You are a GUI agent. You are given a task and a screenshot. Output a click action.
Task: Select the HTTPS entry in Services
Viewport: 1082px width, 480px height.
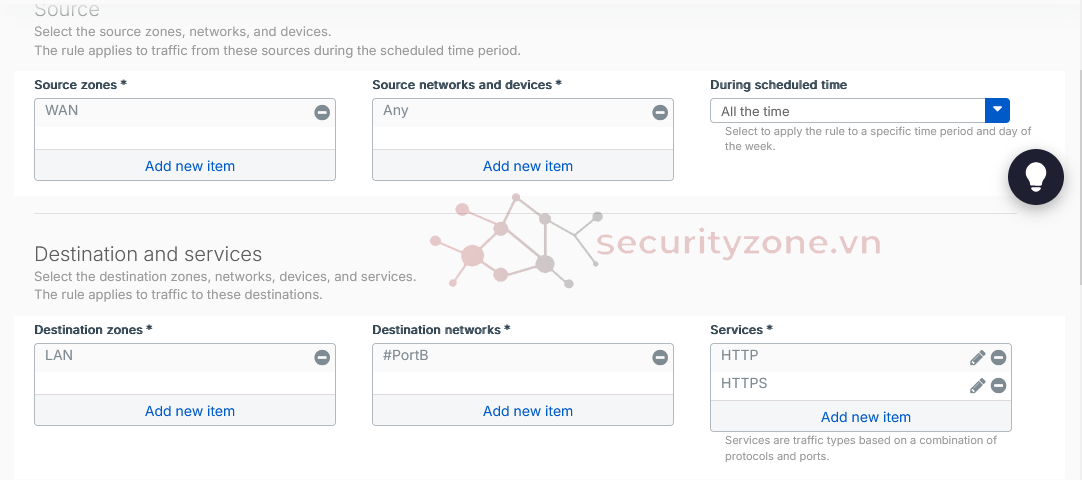(x=744, y=383)
